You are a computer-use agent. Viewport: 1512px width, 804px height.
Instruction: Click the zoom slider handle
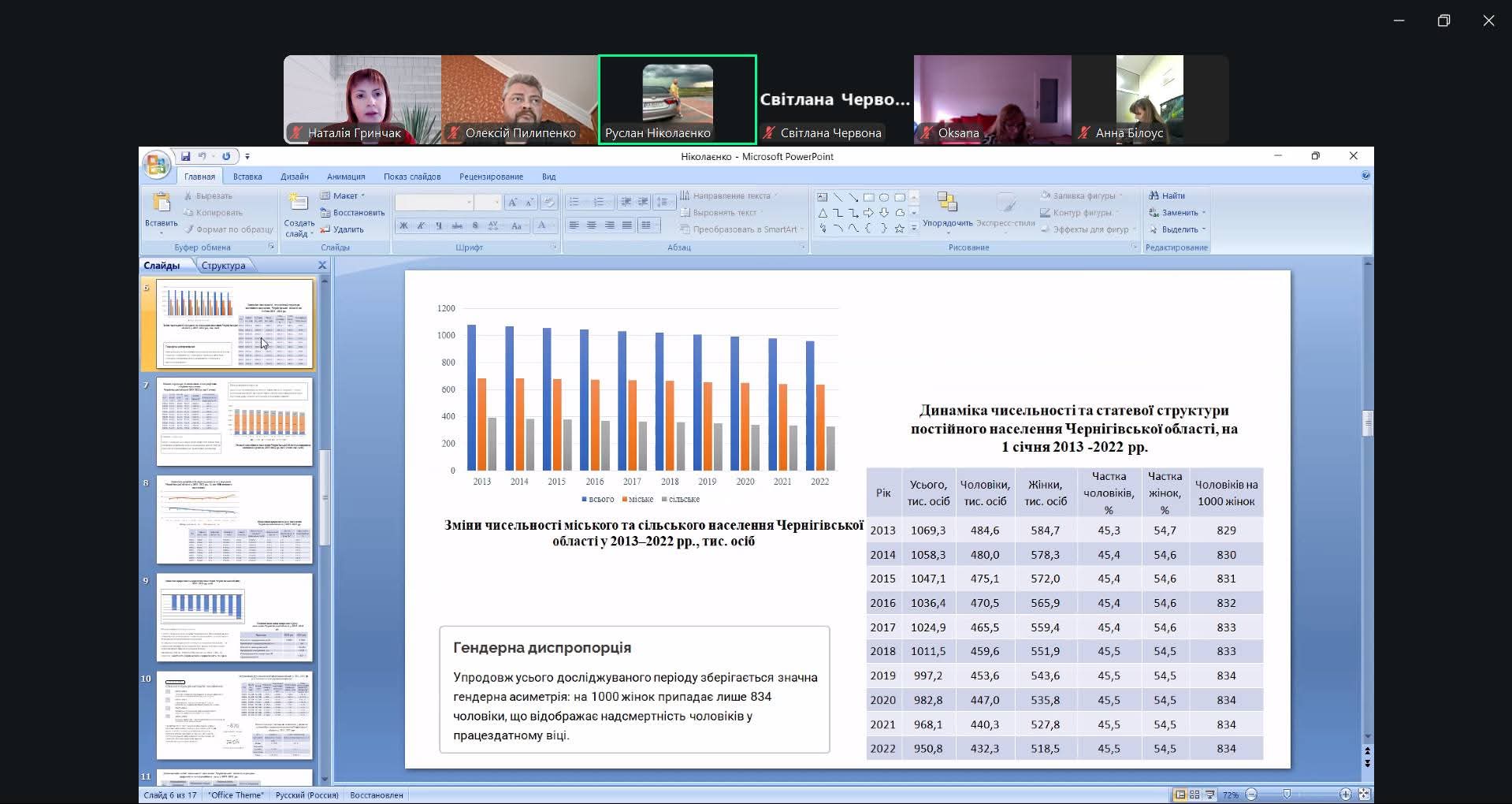[1287, 795]
